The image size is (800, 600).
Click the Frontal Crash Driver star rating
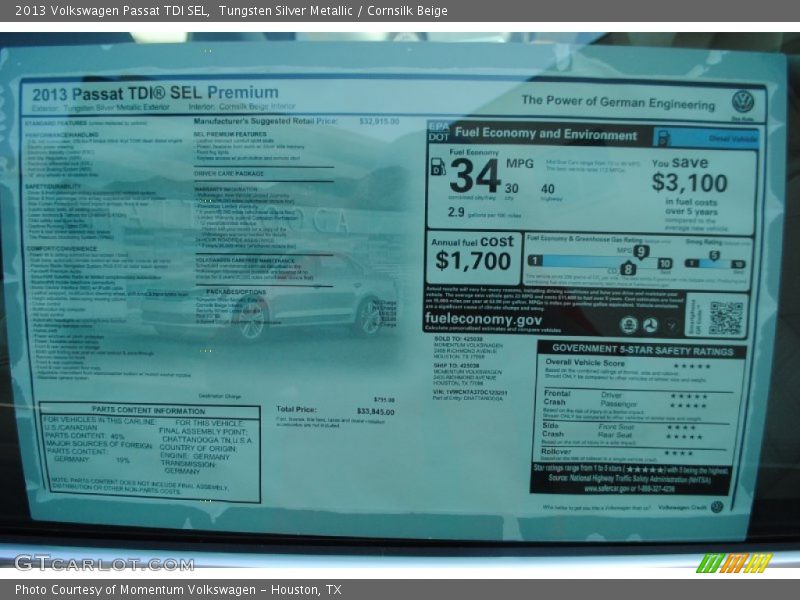(687, 396)
